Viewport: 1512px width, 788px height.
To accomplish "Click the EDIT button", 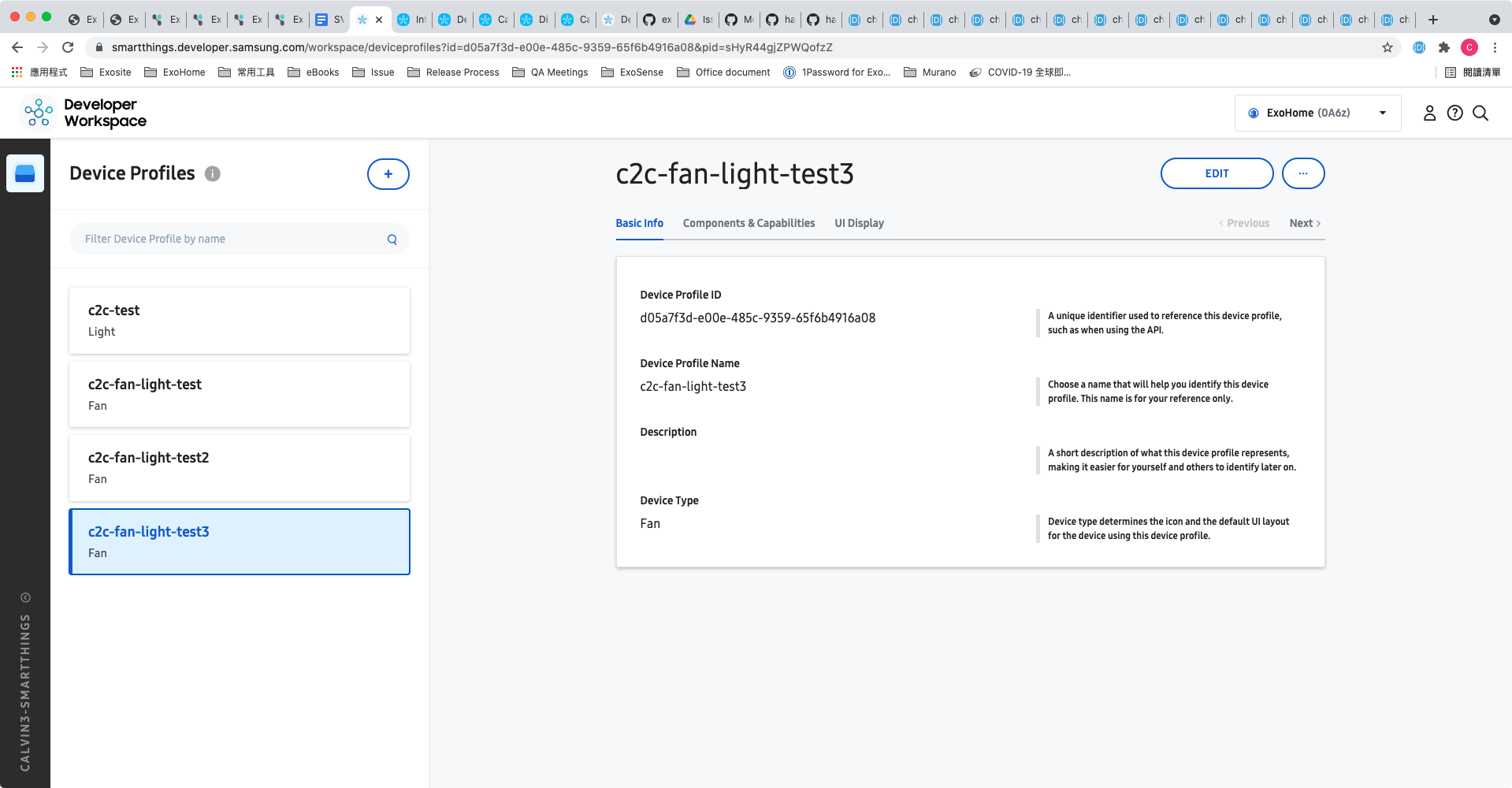I will (1217, 173).
